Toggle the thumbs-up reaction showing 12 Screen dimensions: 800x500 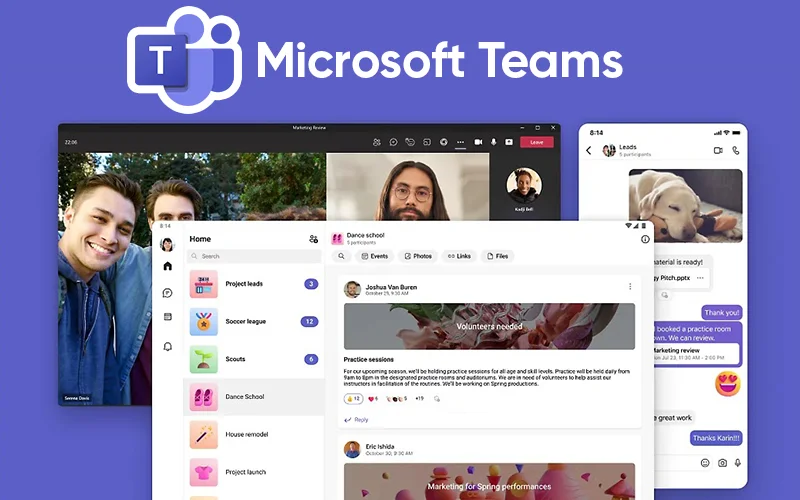353,398
